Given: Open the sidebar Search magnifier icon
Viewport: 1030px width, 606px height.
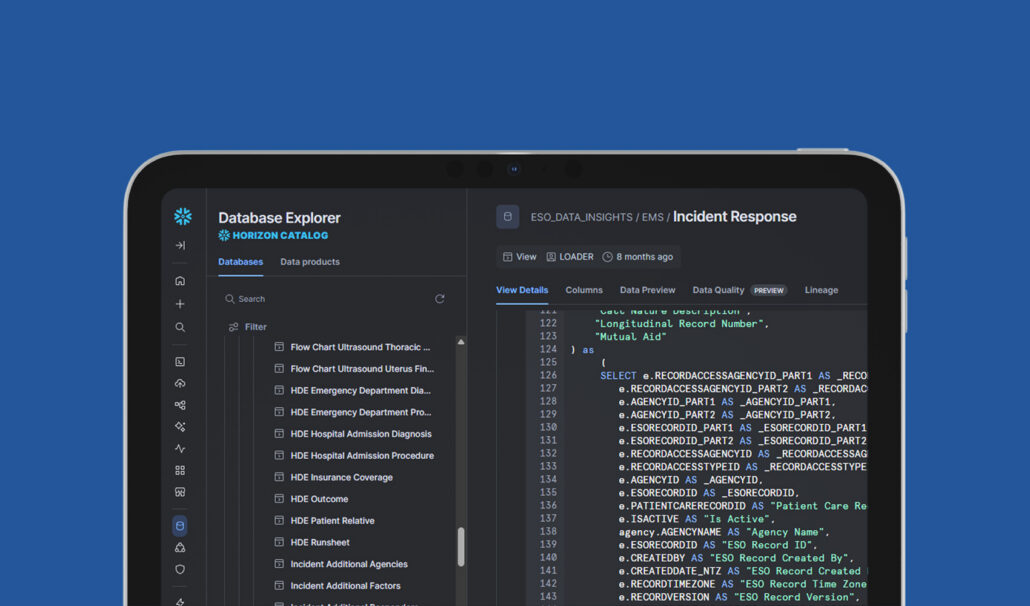Looking at the screenshot, I should click(180, 327).
